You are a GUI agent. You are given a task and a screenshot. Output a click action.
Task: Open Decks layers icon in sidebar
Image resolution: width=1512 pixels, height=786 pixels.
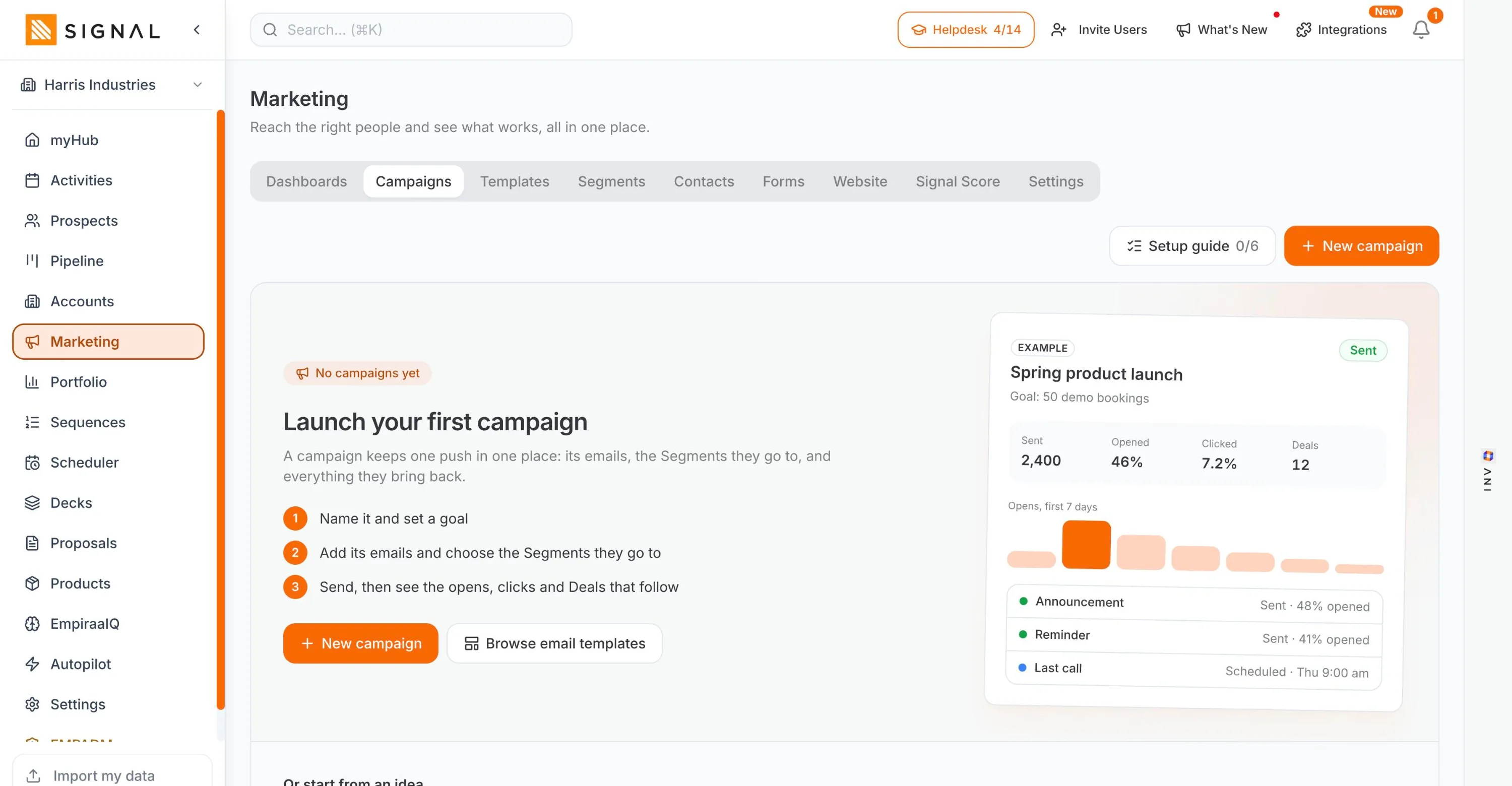(32, 503)
